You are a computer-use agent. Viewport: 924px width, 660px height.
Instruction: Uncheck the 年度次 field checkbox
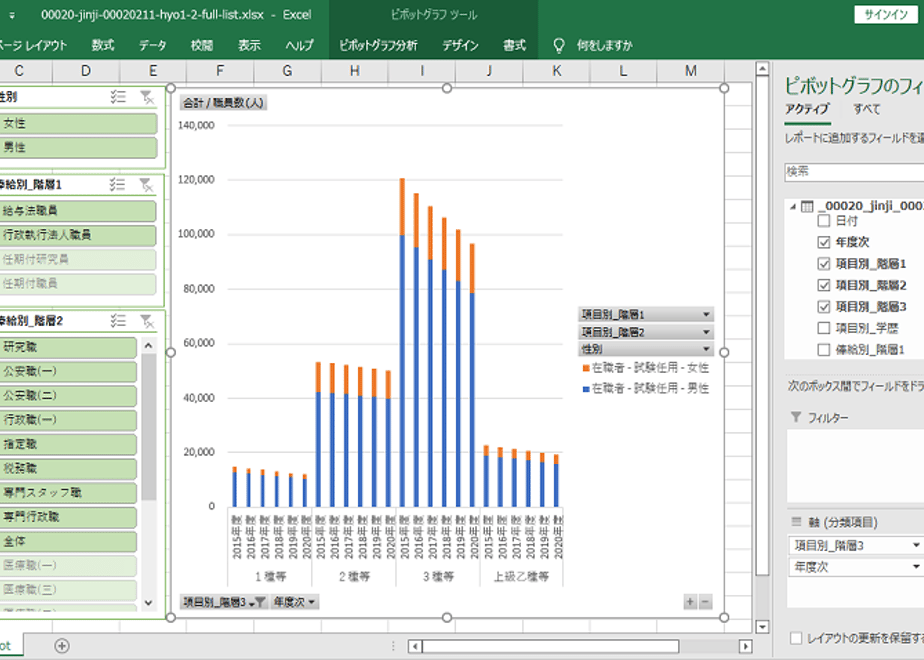pos(824,242)
